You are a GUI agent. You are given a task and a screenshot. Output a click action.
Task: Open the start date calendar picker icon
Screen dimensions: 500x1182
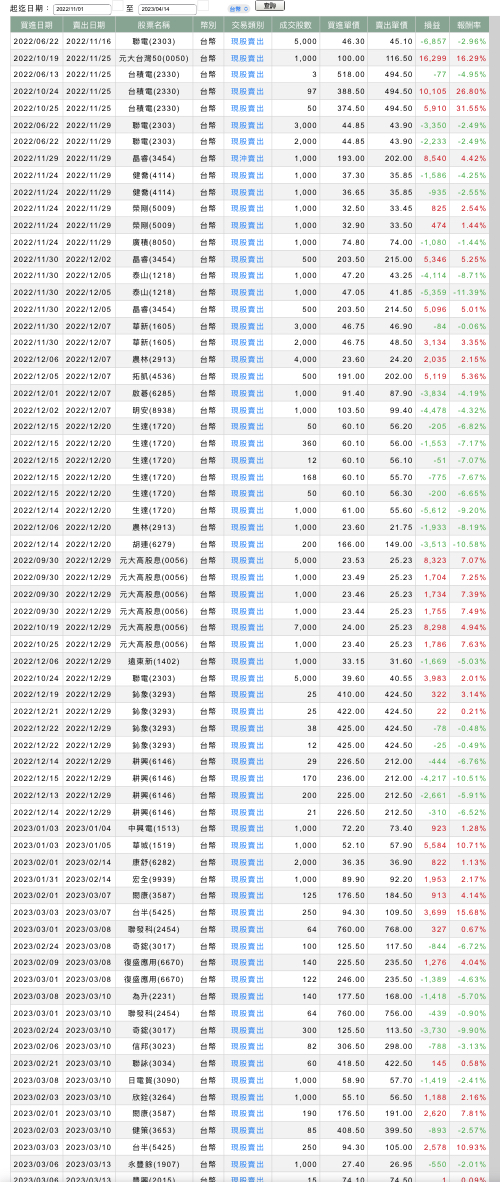(x=117, y=6)
